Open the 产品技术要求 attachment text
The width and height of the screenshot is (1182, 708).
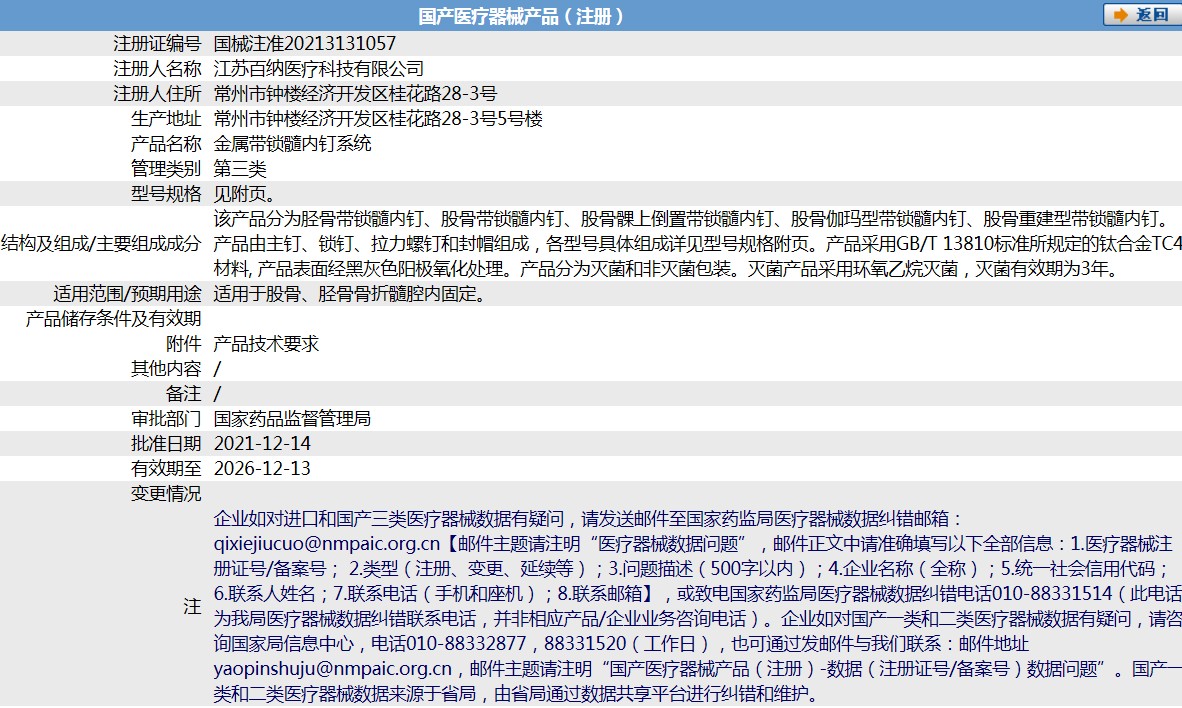[266, 343]
